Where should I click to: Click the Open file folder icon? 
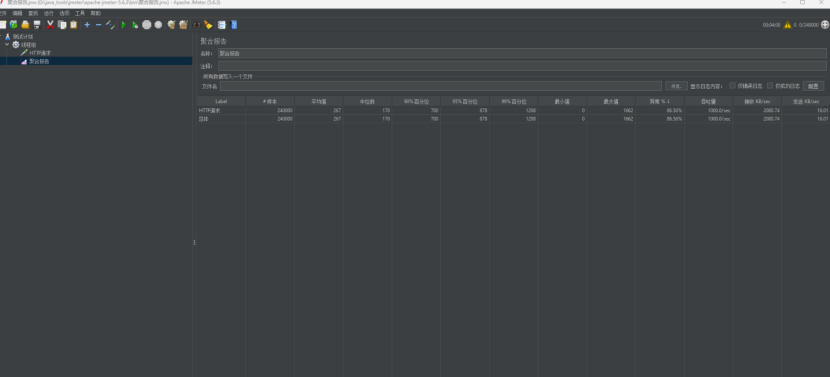25,24
